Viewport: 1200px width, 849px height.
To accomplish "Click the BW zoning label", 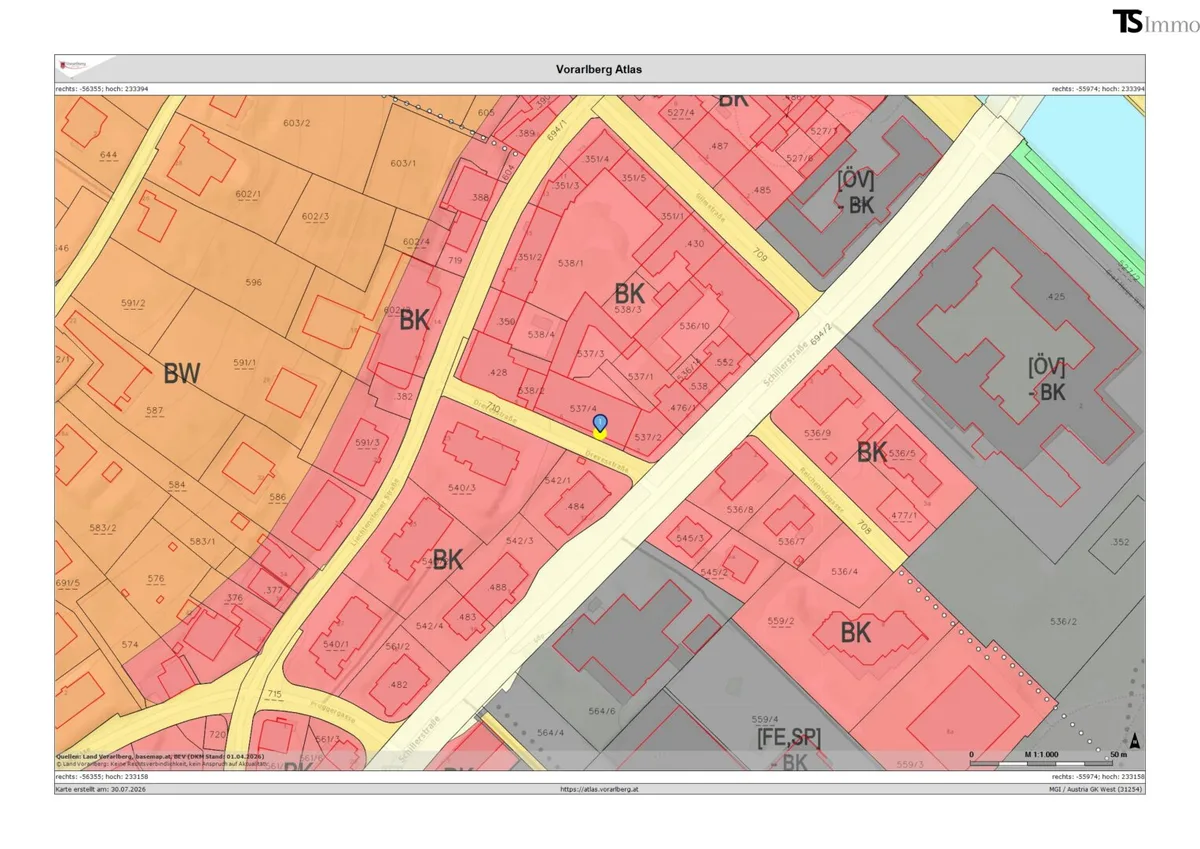I will point(182,374).
